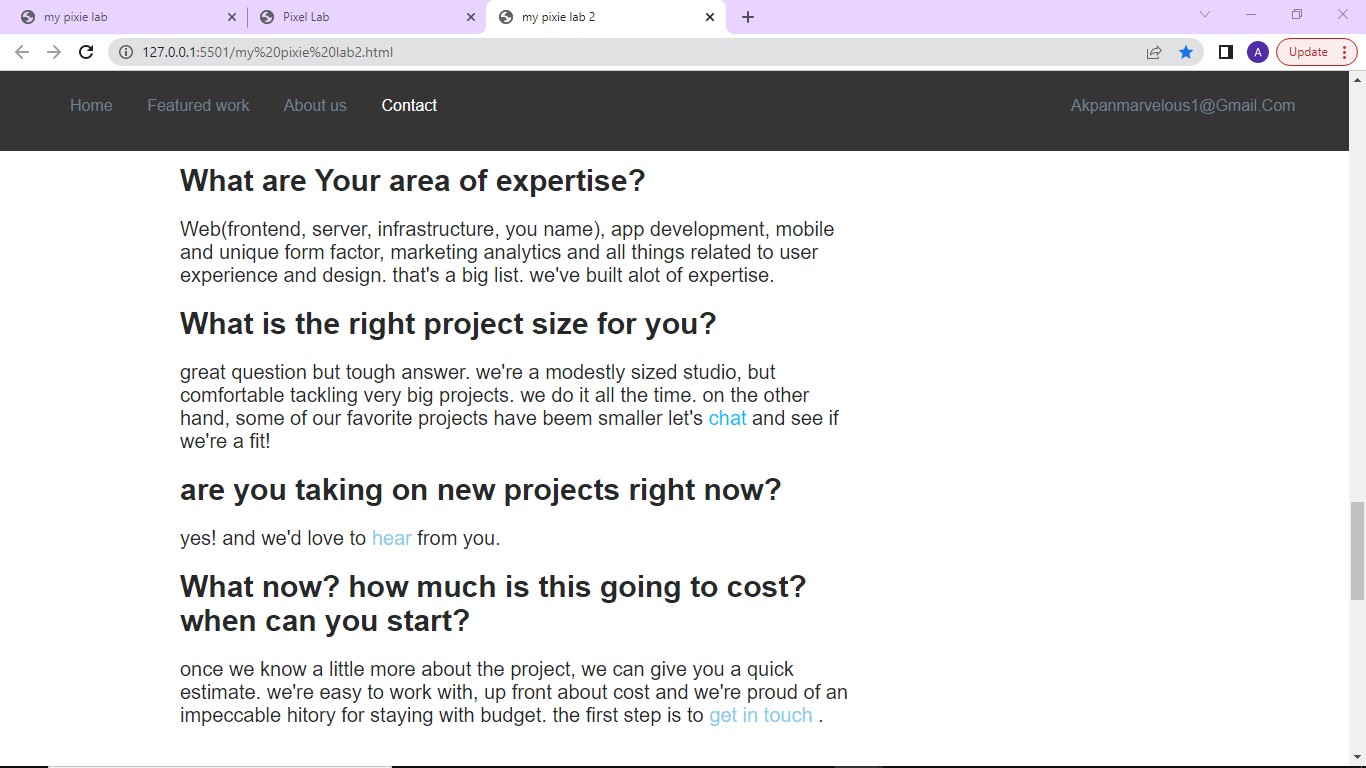Viewport: 1366px width, 768px height.
Task: Switch to the 'my pixie lab' tab
Action: pos(120,17)
